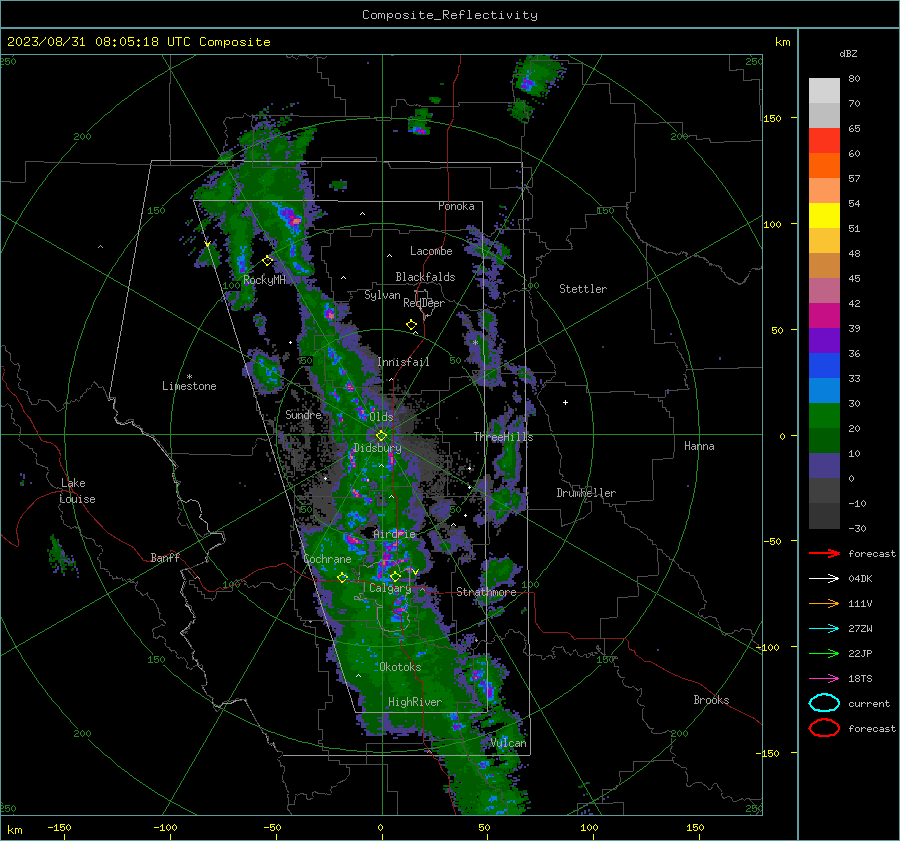This screenshot has height=841, width=900.
Task: Click the Blackfalds town label
Action: (425, 277)
